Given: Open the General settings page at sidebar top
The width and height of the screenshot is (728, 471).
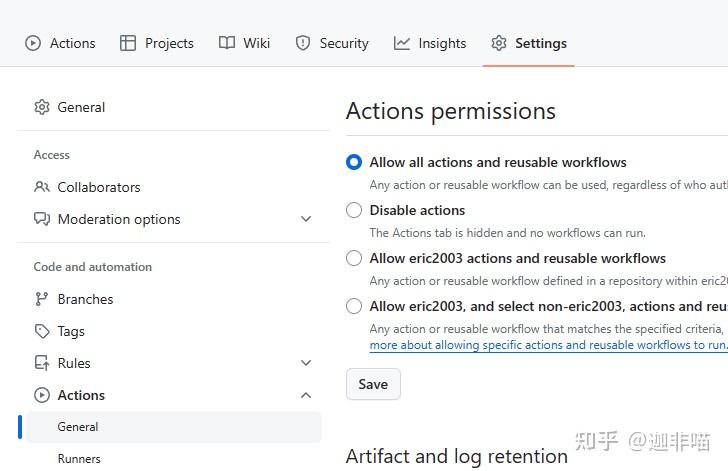Looking at the screenshot, I should pyautogui.click(x=80, y=107).
